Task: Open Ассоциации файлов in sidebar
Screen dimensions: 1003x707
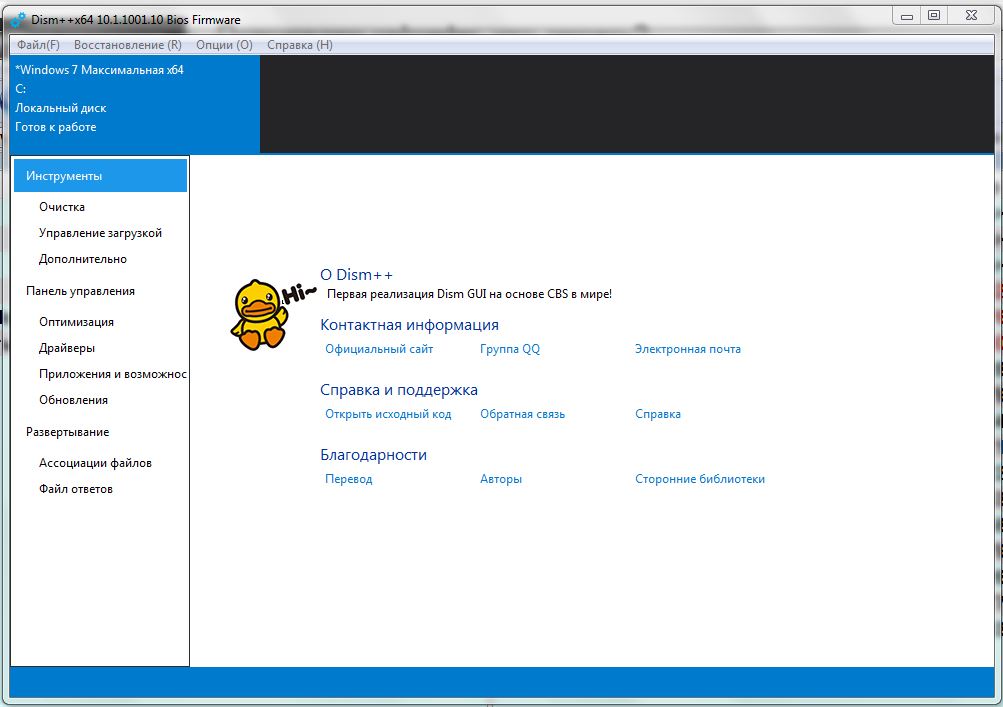Action: point(95,463)
